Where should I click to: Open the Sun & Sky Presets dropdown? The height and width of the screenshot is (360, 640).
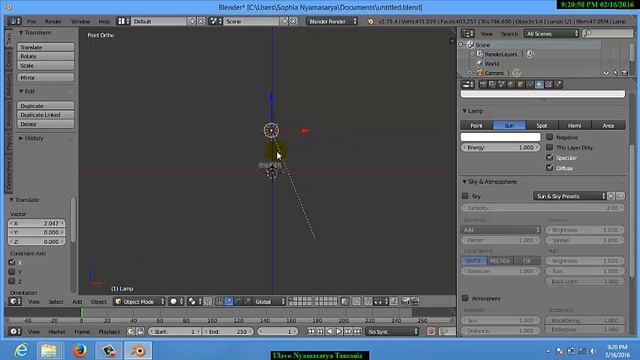pos(570,196)
